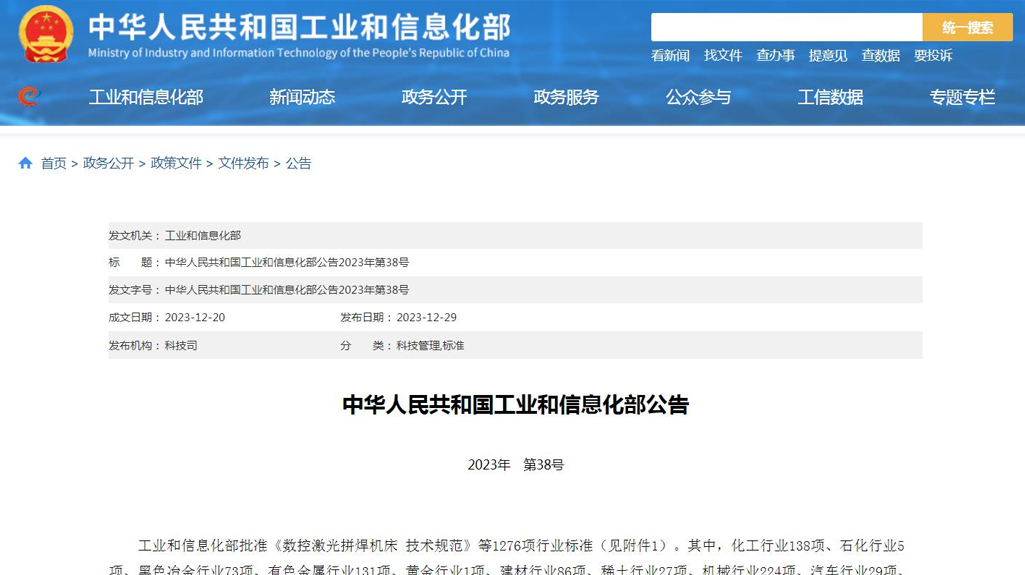Click the red swirl icon in navigation bar
This screenshot has width=1025, height=575.
tap(28, 97)
